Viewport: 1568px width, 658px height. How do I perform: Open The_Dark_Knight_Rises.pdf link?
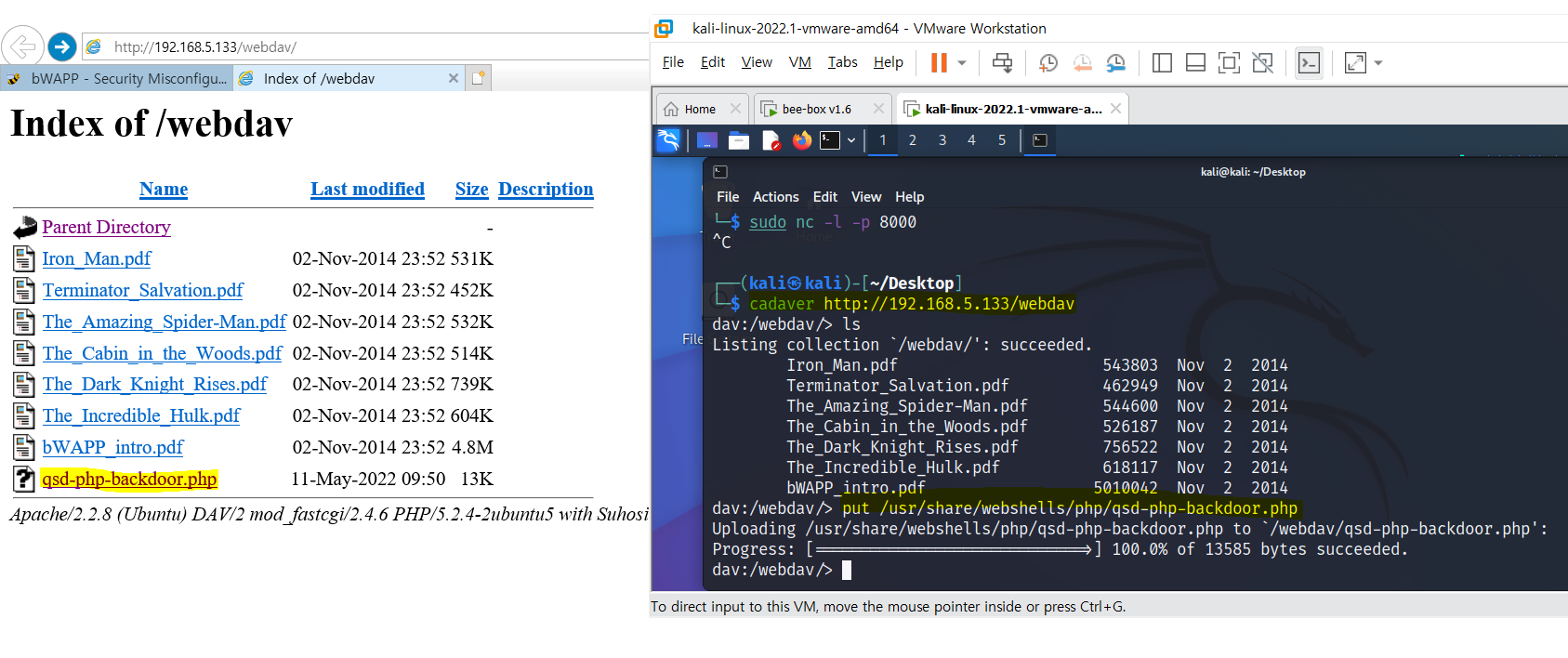click(x=154, y=384)
